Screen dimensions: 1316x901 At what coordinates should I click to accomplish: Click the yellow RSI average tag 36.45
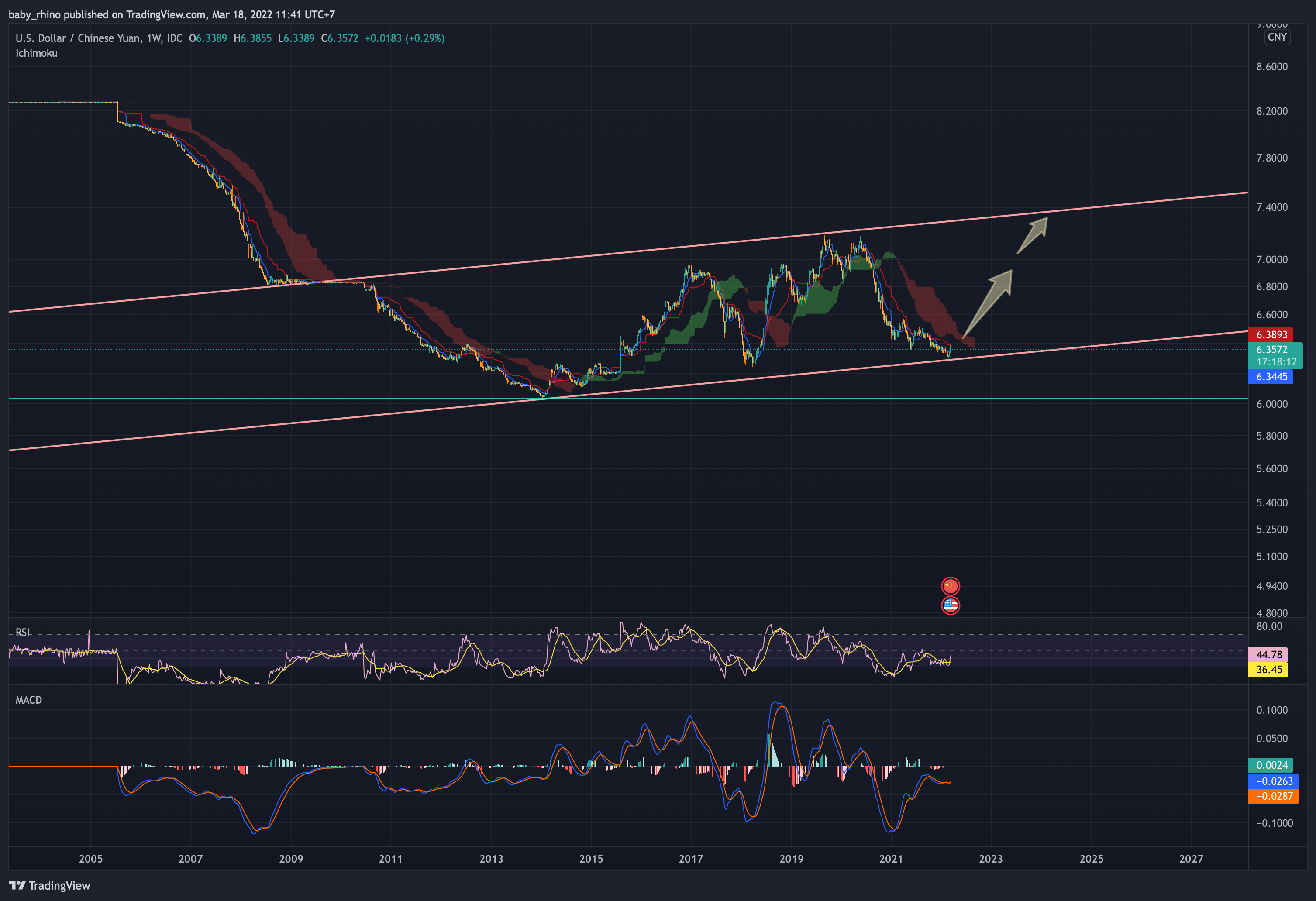(x=1268, y=669)
